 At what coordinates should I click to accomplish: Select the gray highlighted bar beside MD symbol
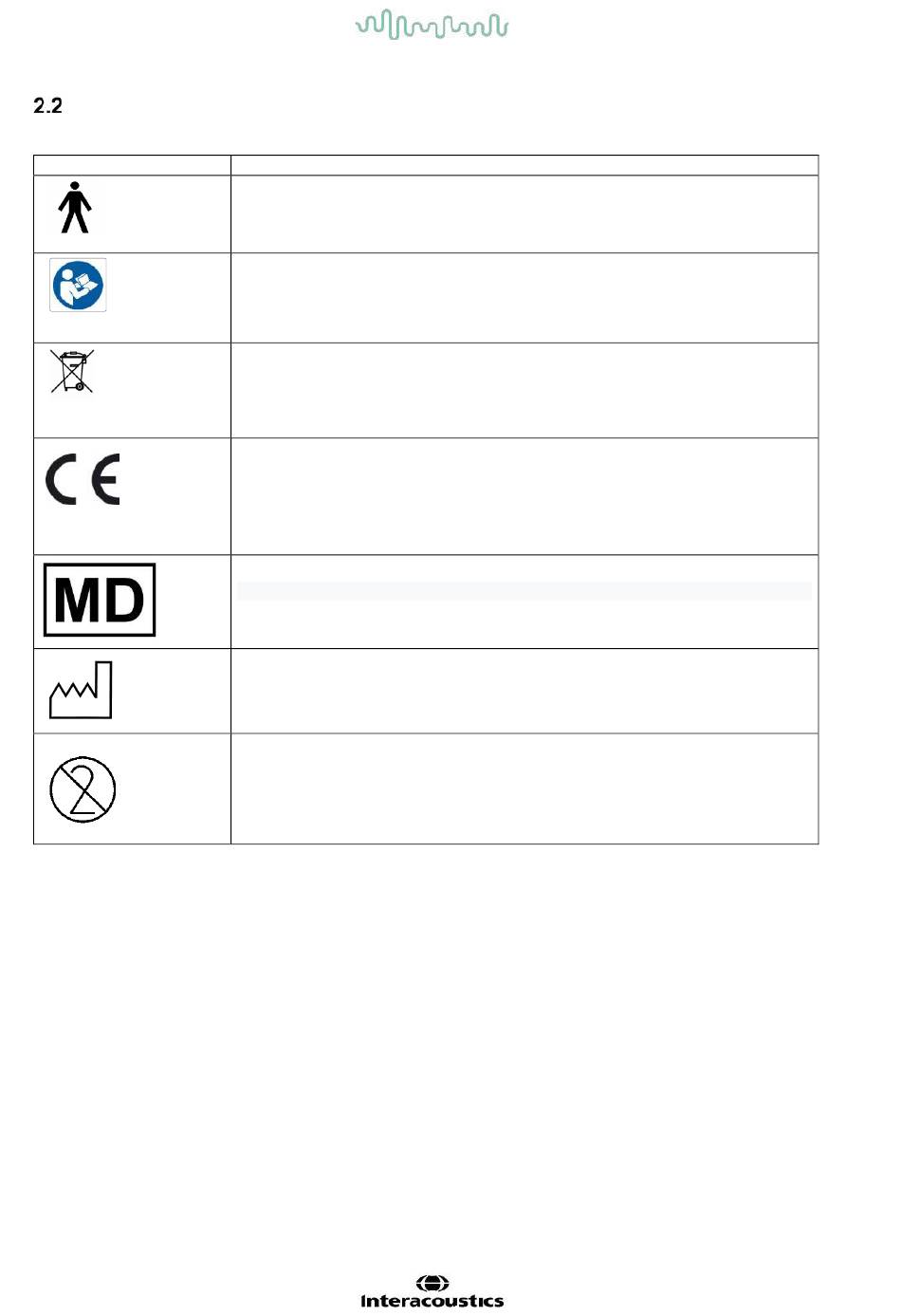524,591
